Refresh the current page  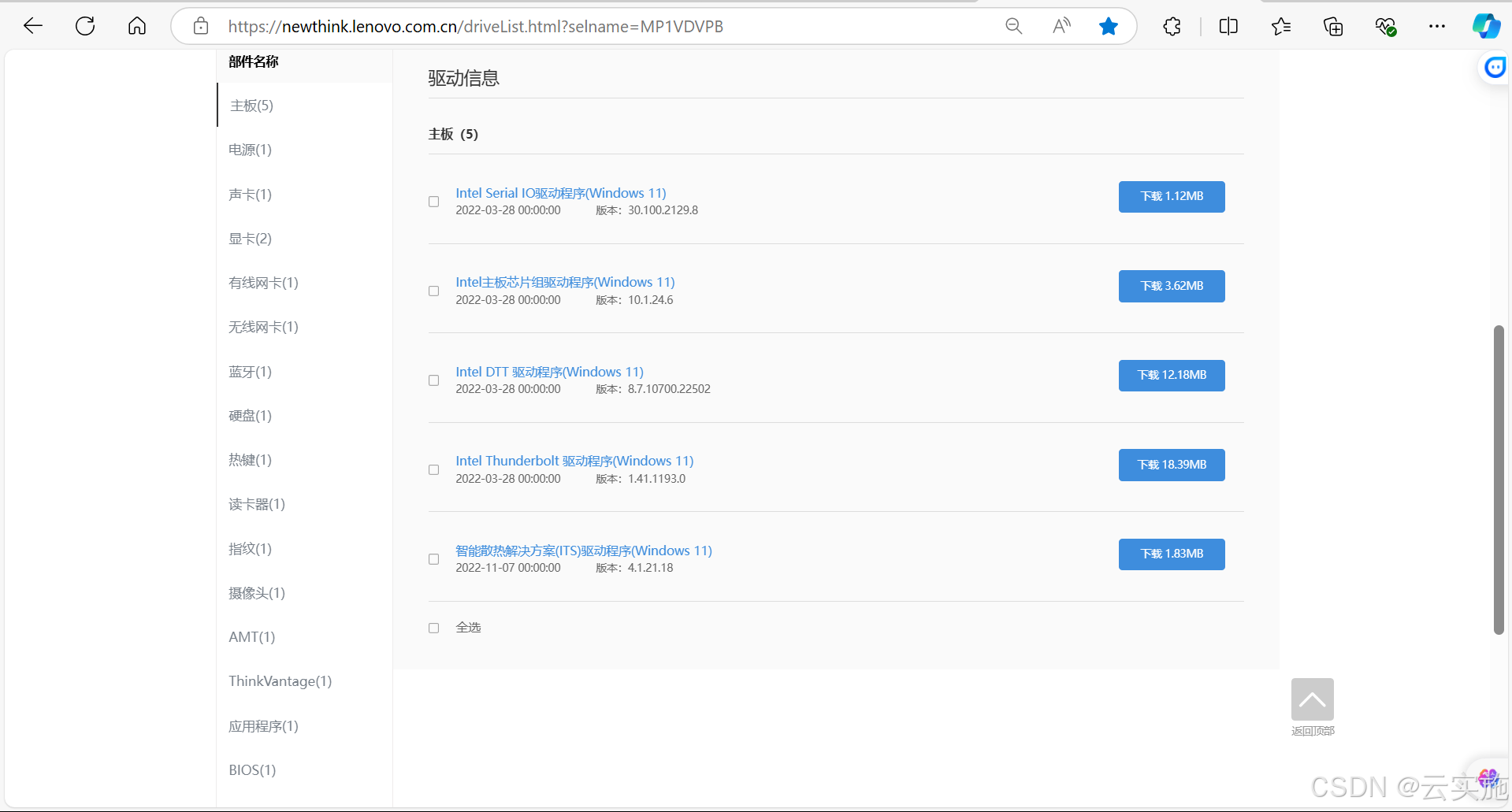coord(85,26)
